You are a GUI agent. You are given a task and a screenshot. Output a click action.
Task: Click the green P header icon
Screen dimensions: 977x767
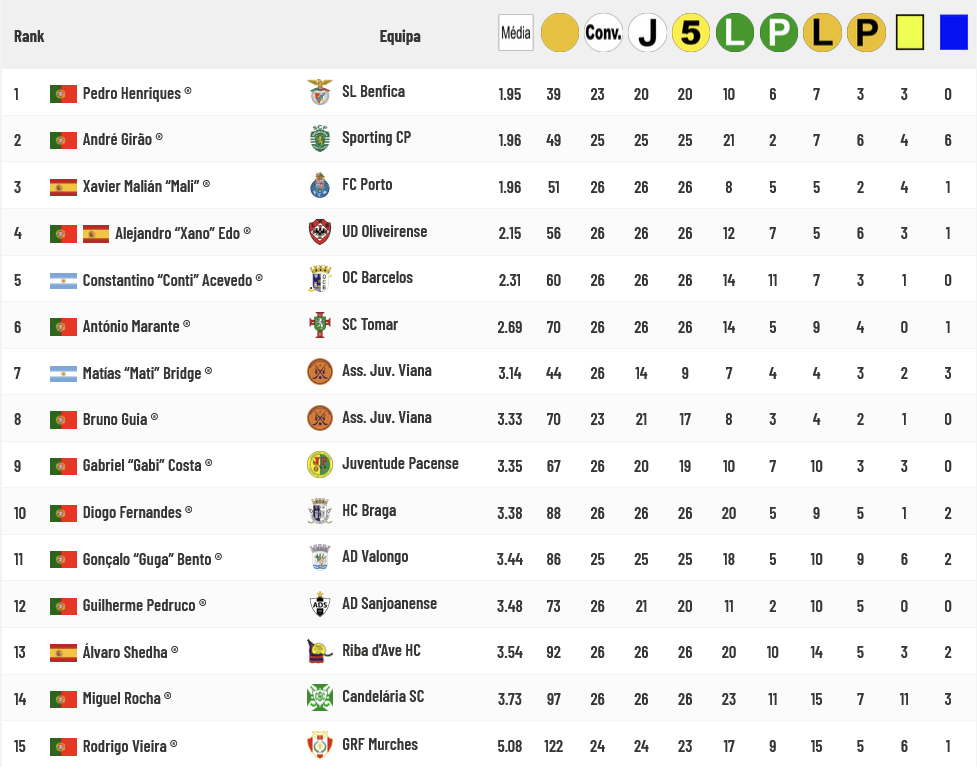(779, 32)
